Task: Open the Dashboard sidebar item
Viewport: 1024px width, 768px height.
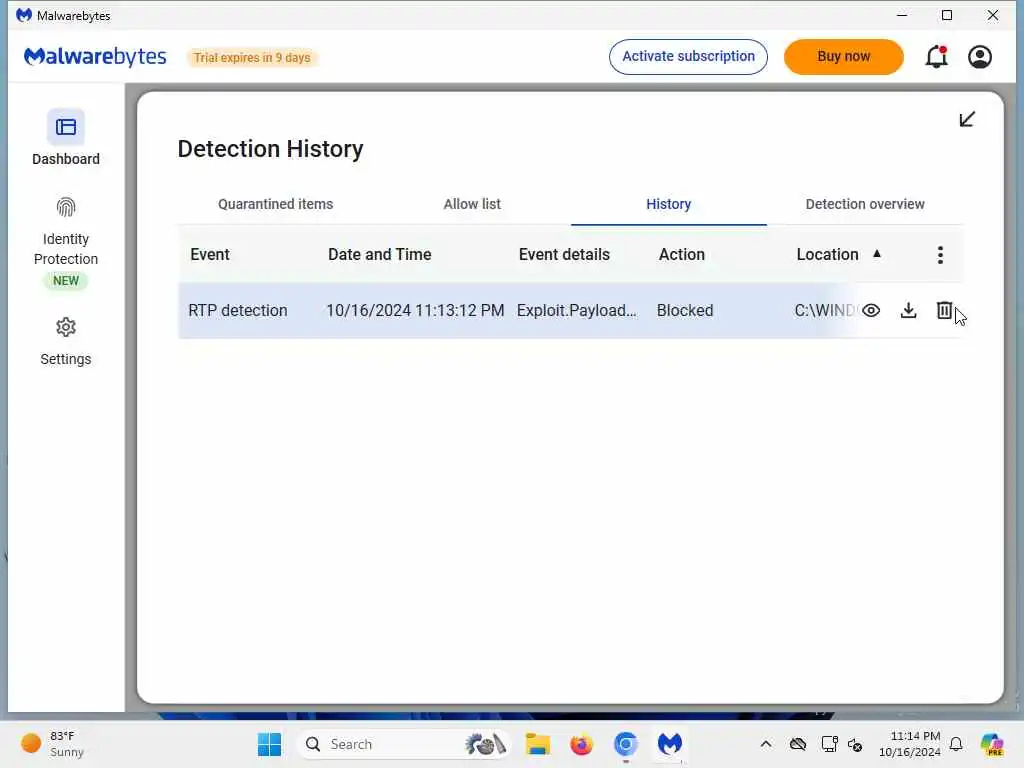Action: click(65, 138)
